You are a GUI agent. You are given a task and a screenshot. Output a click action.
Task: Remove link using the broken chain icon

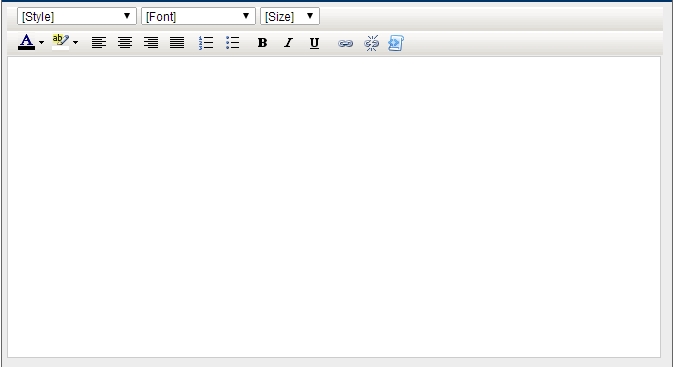[x=371, y=43]
